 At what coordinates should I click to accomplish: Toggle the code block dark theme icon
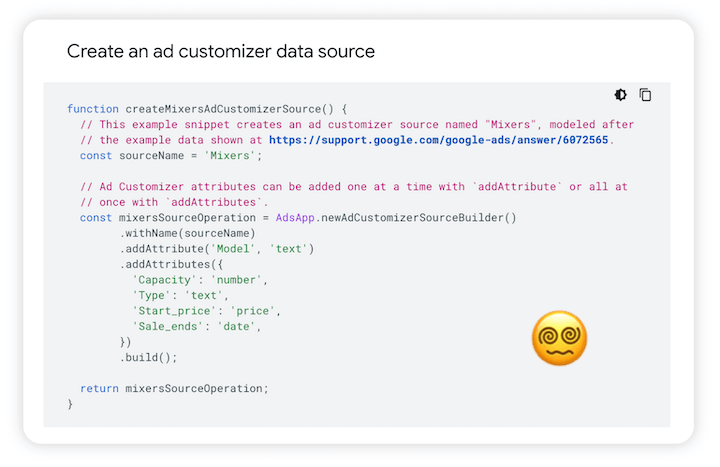point(621,95)
